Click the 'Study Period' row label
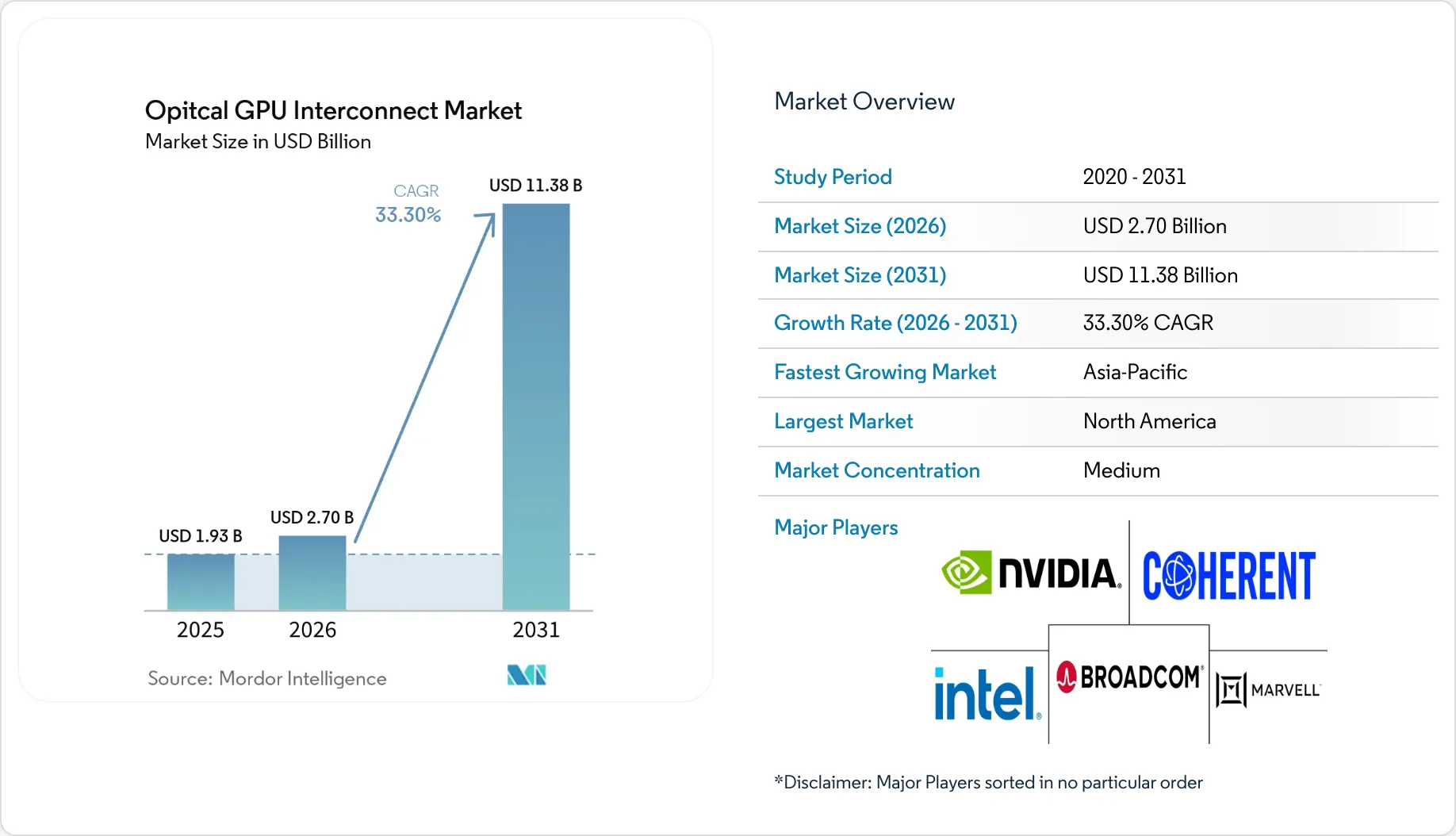 [833, 177]
